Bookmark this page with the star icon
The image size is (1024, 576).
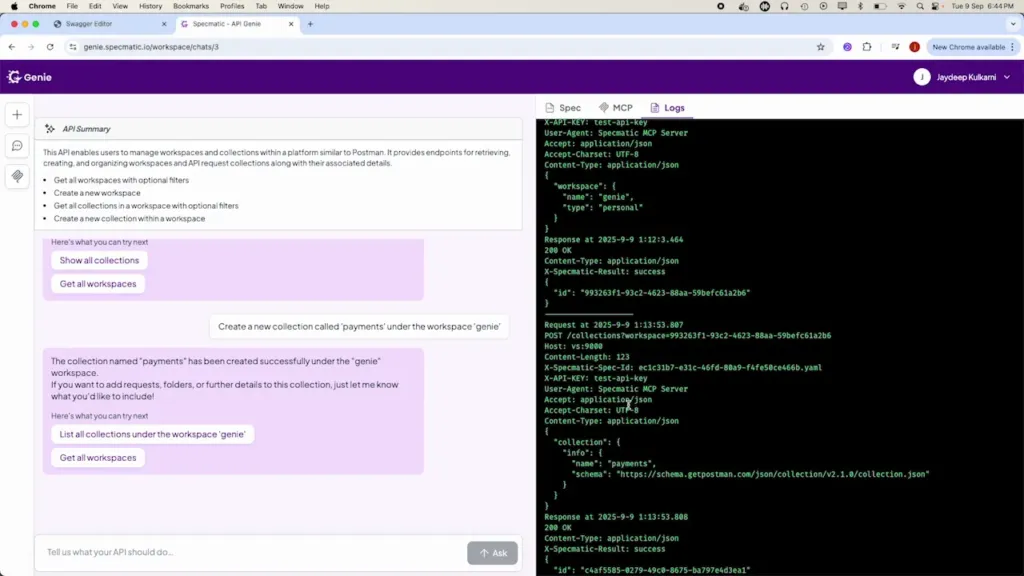[821, 47]
